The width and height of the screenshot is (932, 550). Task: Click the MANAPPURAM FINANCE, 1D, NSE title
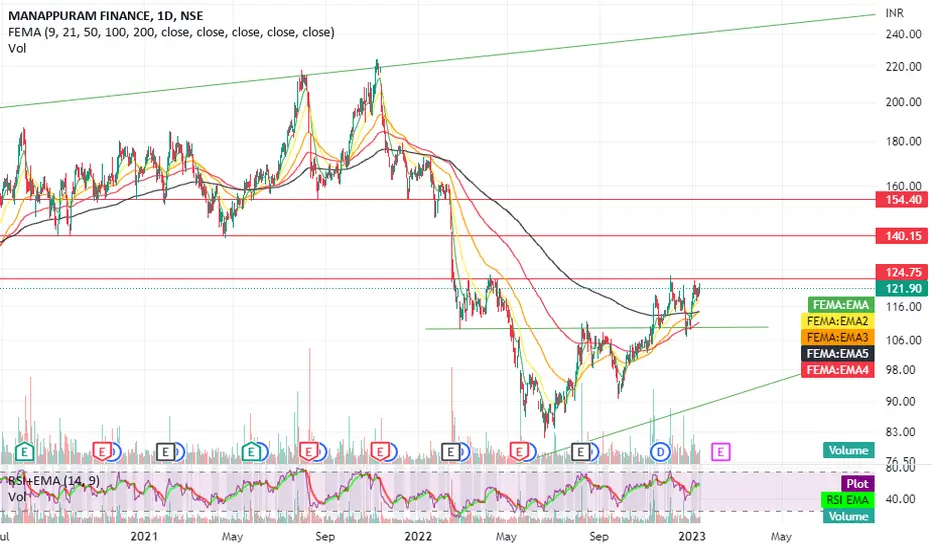pyautogui.click(x=106, y=16)
